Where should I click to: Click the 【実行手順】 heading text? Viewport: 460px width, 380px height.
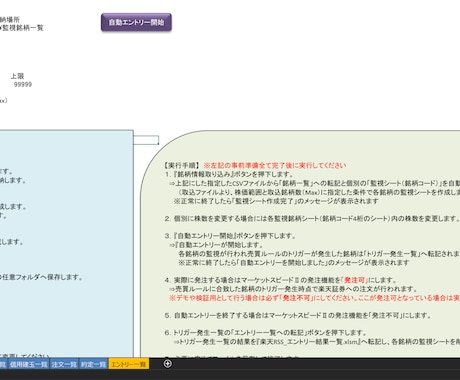(182, 165)
